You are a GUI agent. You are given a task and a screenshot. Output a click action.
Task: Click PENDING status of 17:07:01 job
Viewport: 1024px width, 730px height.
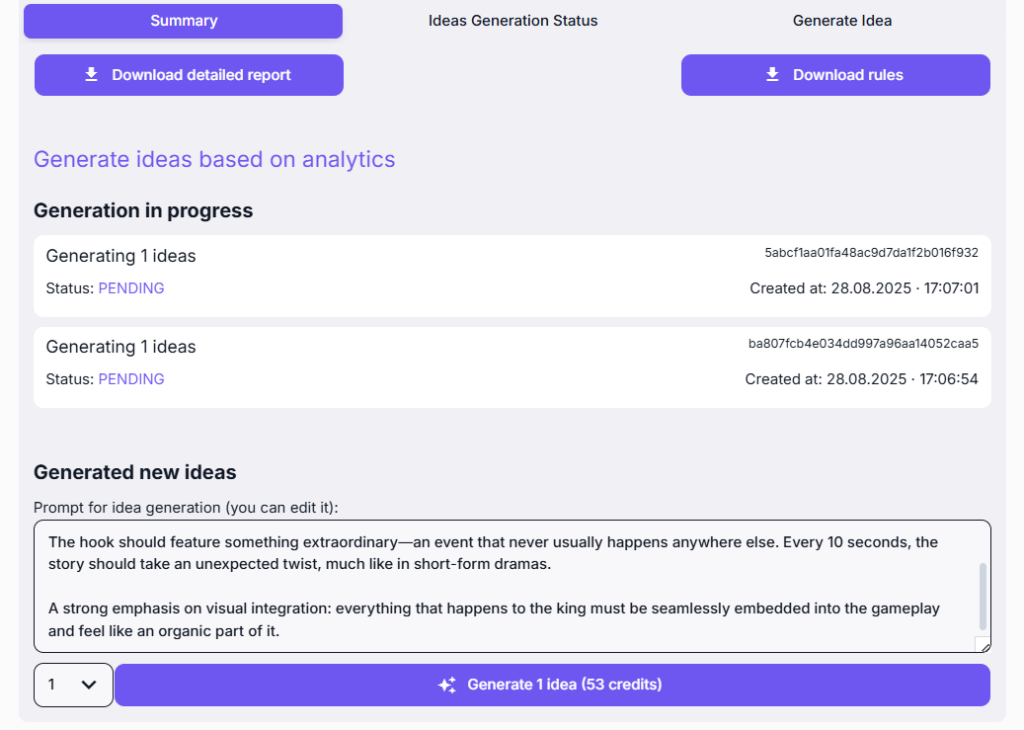[131, 288]
